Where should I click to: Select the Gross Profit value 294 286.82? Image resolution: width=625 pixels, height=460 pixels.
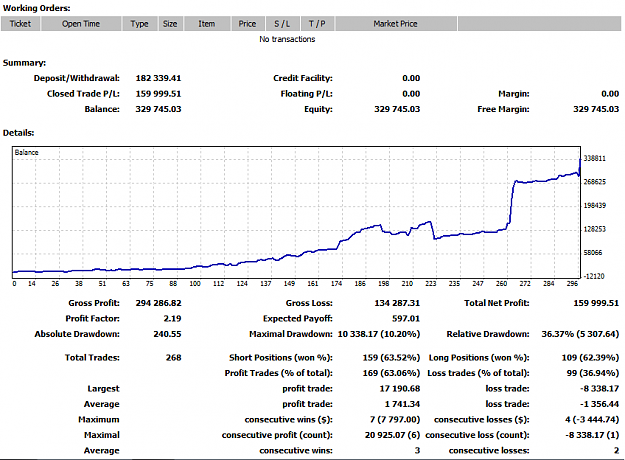158,303
